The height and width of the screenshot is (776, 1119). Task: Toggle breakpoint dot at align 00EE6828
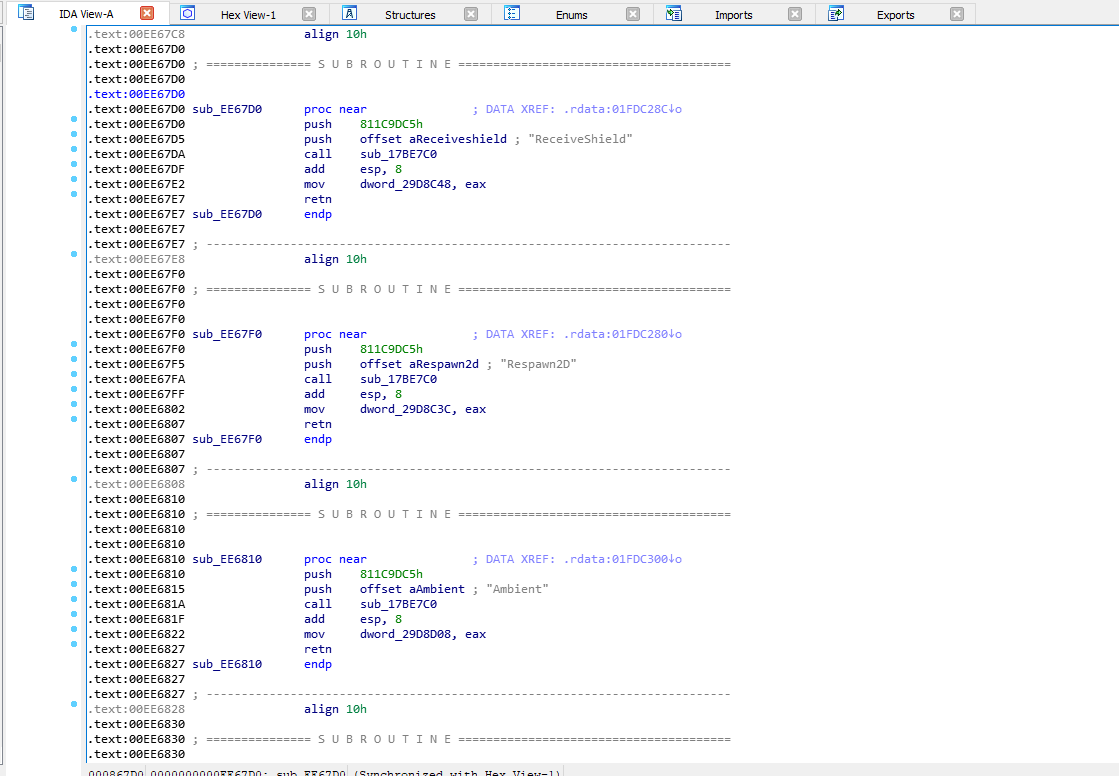tap(74, 704)
